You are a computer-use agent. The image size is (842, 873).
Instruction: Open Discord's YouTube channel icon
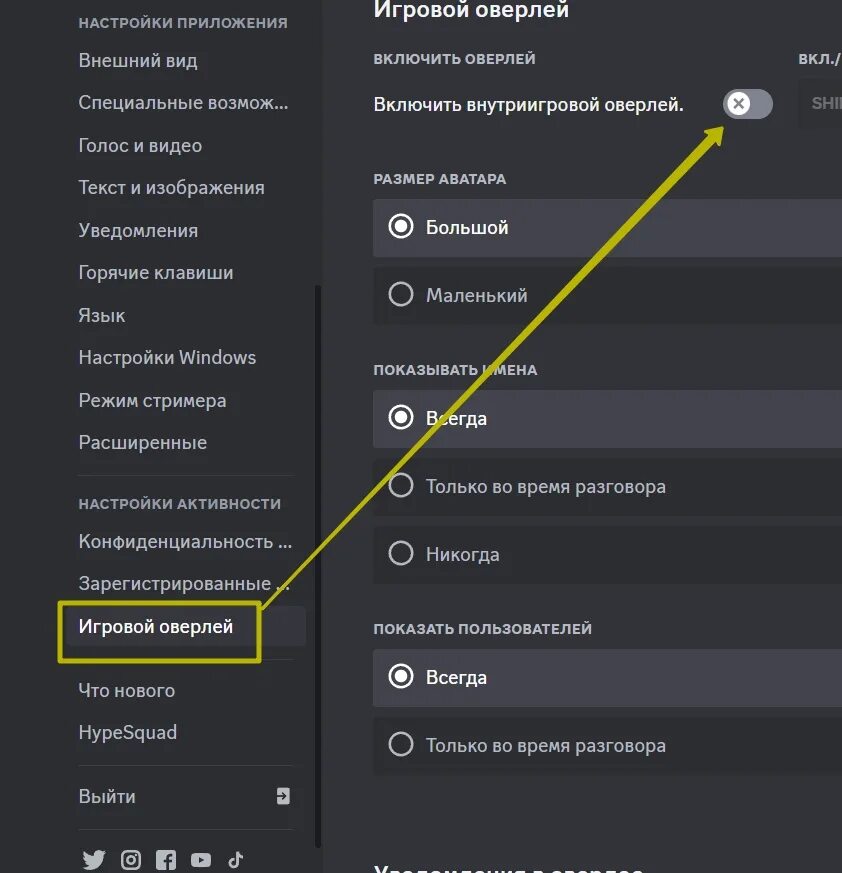pyautogui.click(x=201, y=859)
